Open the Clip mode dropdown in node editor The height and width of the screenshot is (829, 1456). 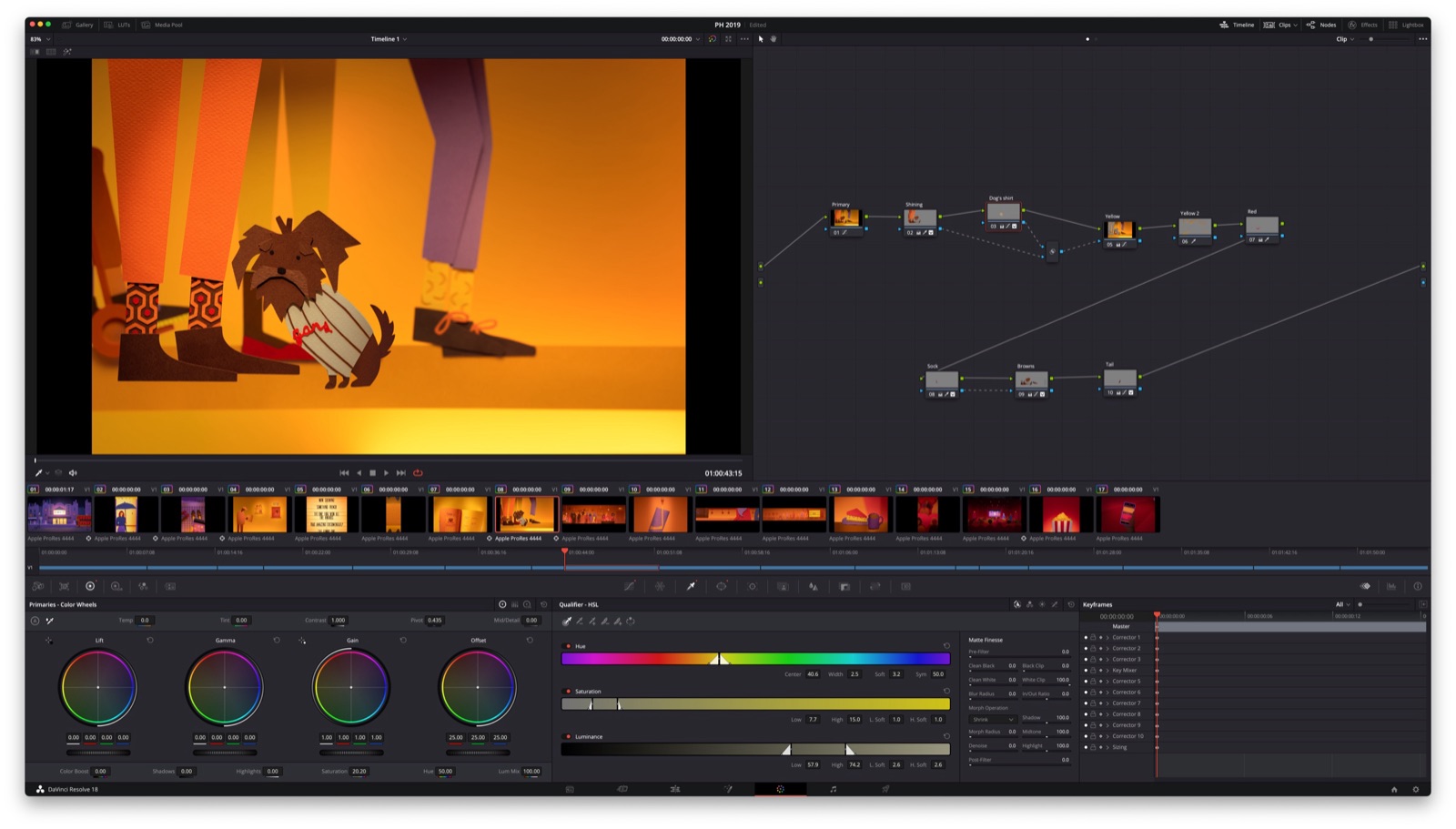click(1344, 39)
